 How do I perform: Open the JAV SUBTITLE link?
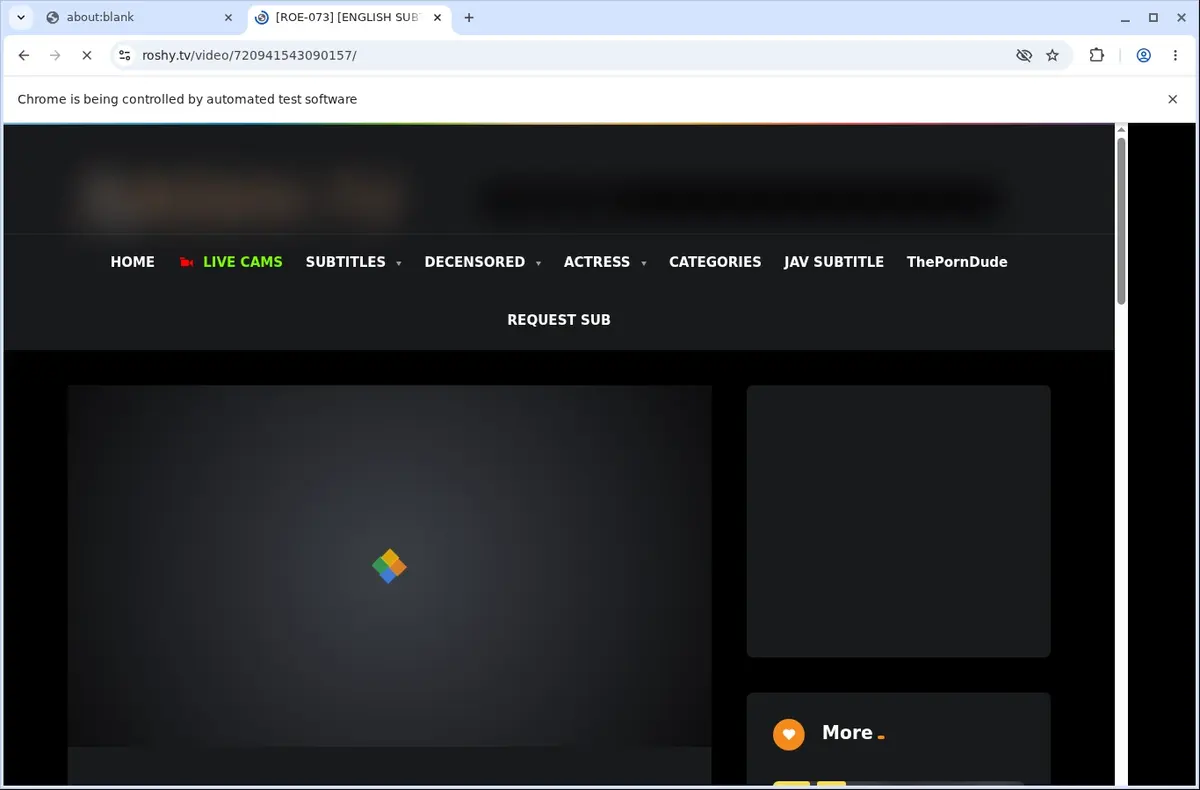click(834, 262)
